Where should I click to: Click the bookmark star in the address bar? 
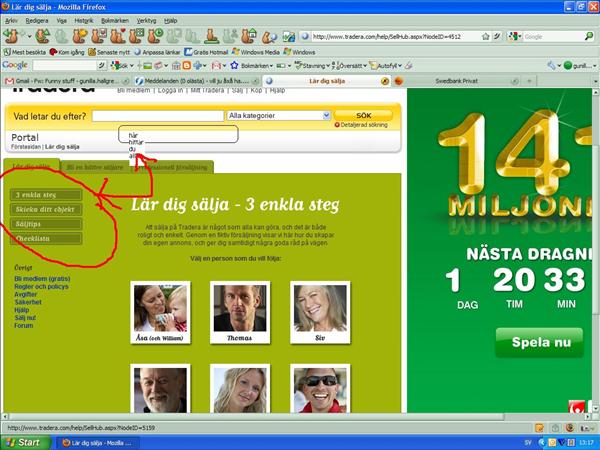[x=486, y=37]
